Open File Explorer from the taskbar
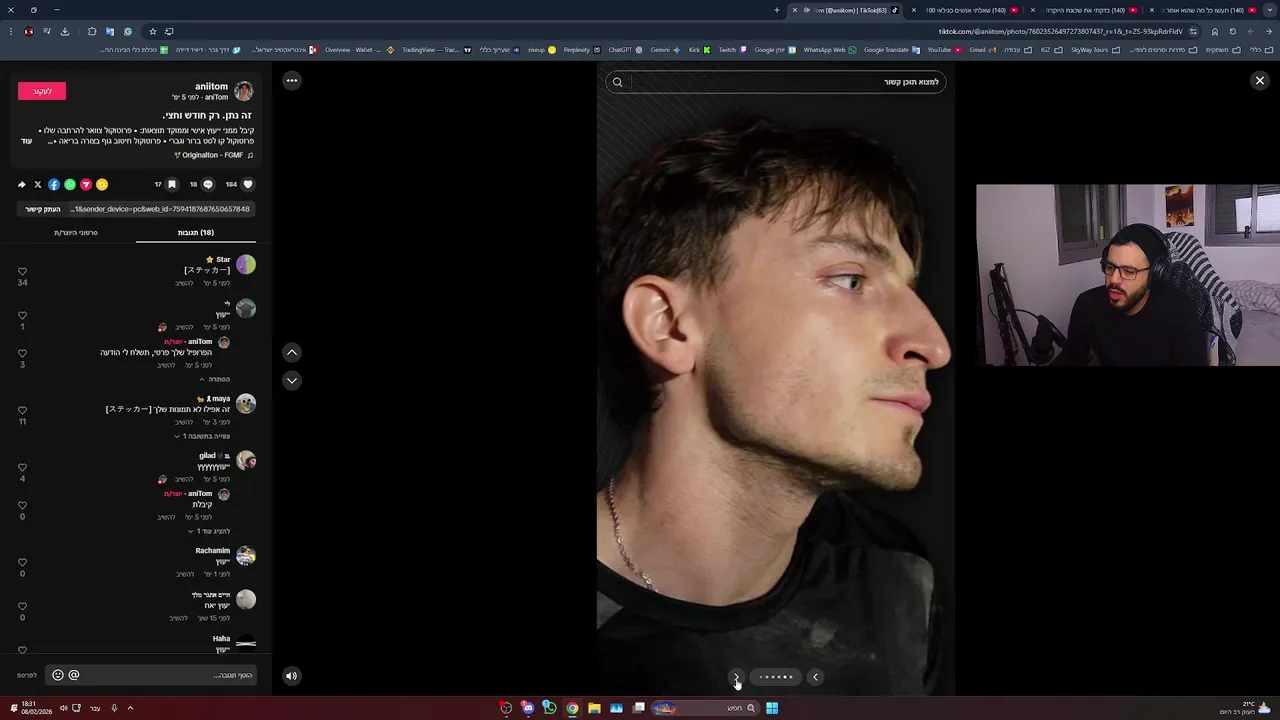This screenshot has height=720, width=1280. click(594, 708)
